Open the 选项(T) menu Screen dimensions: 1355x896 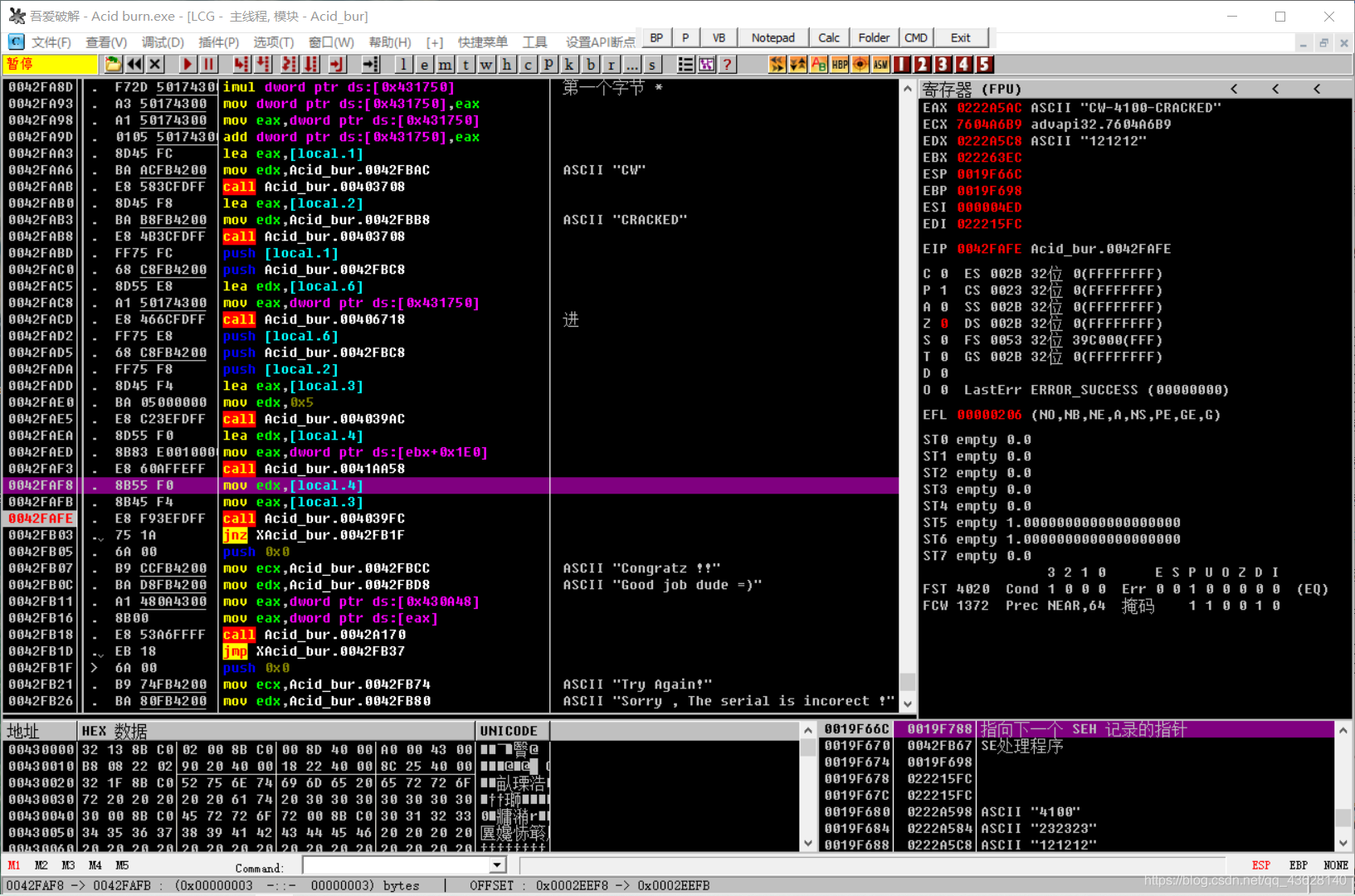tap(274, 41)
